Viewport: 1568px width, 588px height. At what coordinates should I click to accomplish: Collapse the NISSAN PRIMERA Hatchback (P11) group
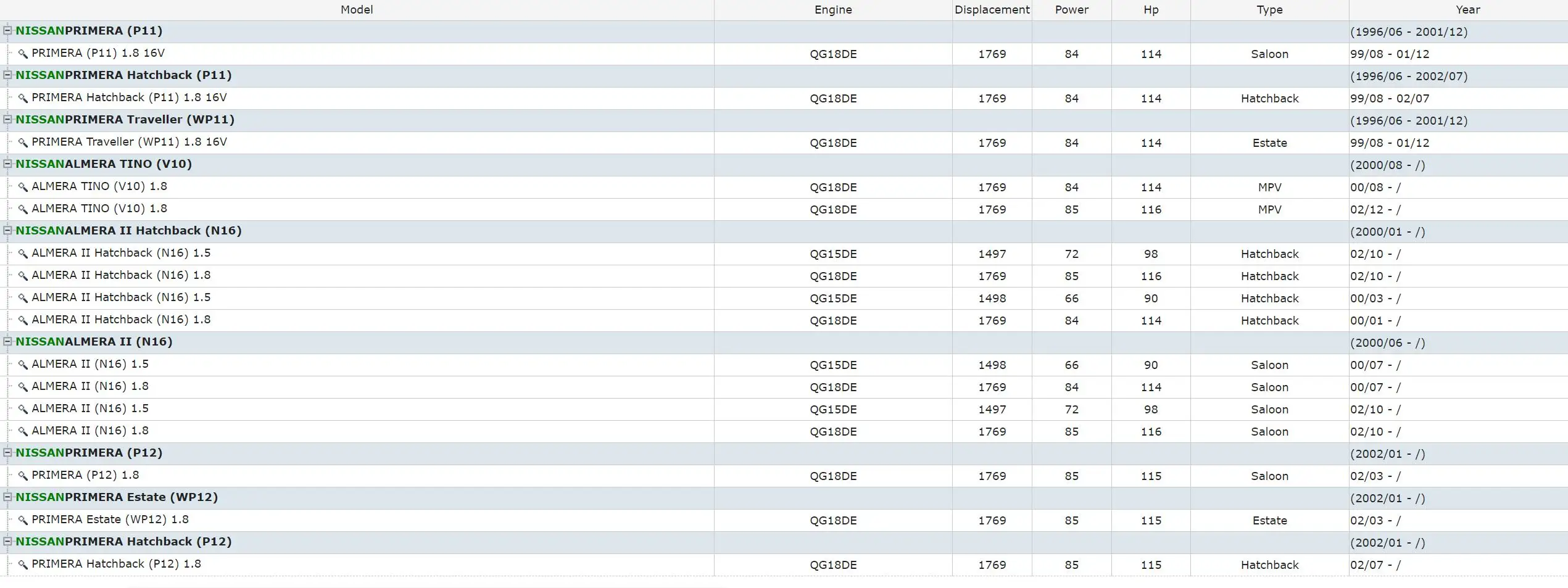pos(7,75)
